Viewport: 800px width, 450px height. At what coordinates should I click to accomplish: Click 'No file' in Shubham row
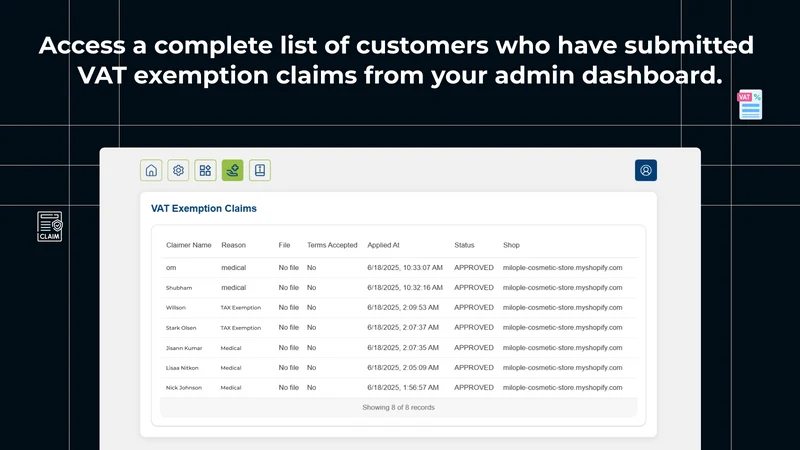(289, 288)
